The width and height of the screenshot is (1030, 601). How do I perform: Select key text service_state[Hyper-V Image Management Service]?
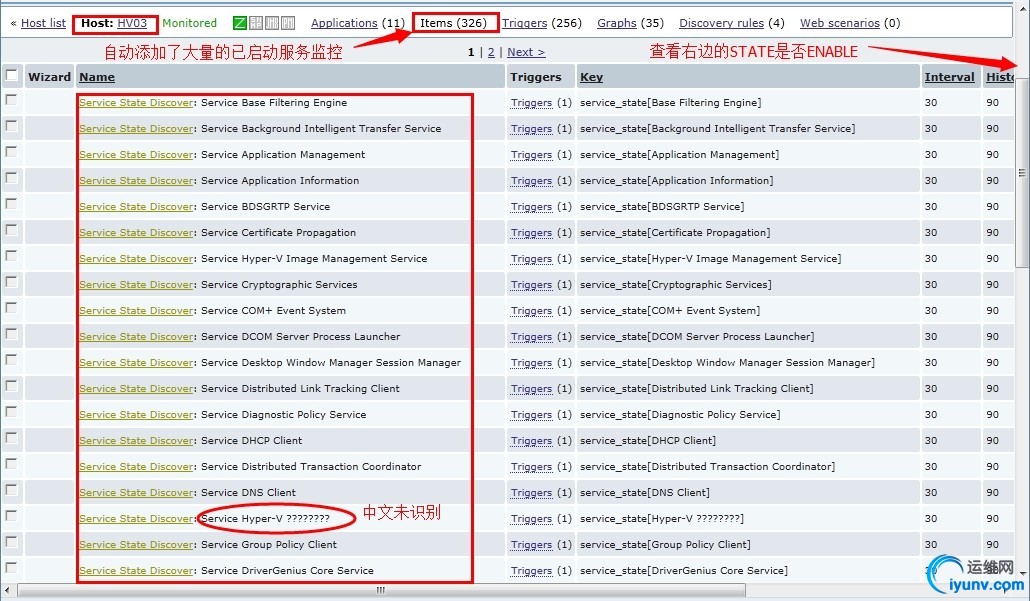click(x=710, y=259)
